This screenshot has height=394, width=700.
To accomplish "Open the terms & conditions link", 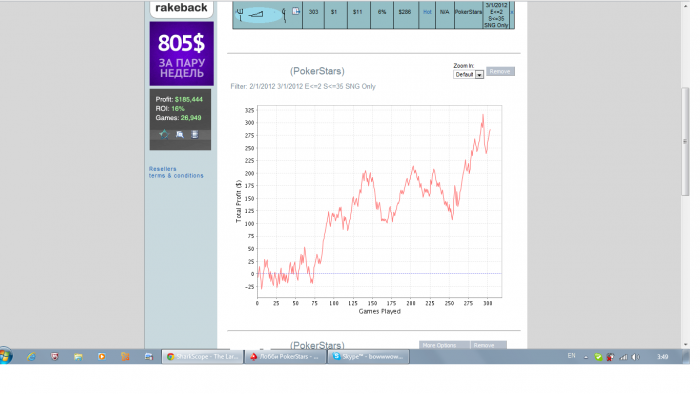I will click(x=176, y=176).
